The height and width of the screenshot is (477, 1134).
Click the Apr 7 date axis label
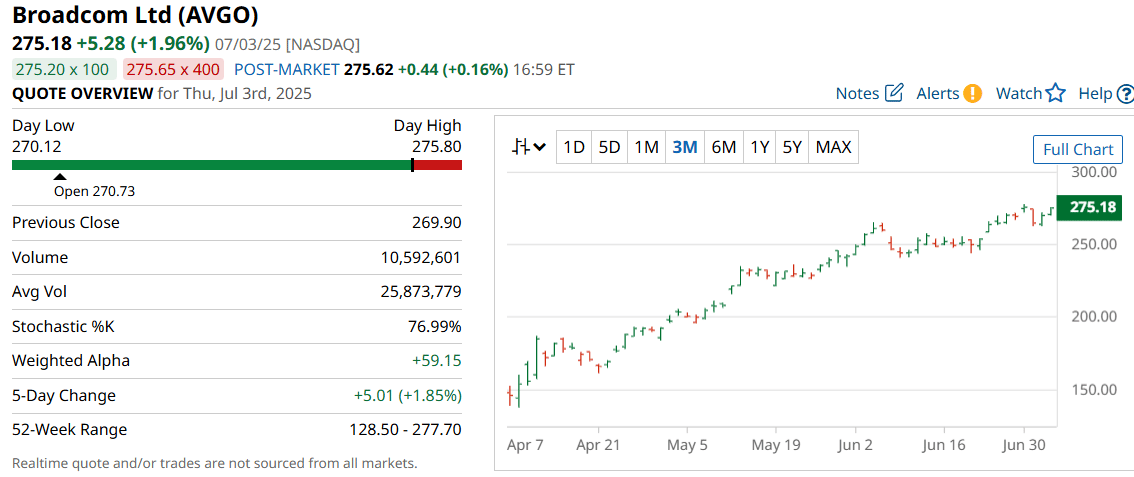[x=524, y=445]
